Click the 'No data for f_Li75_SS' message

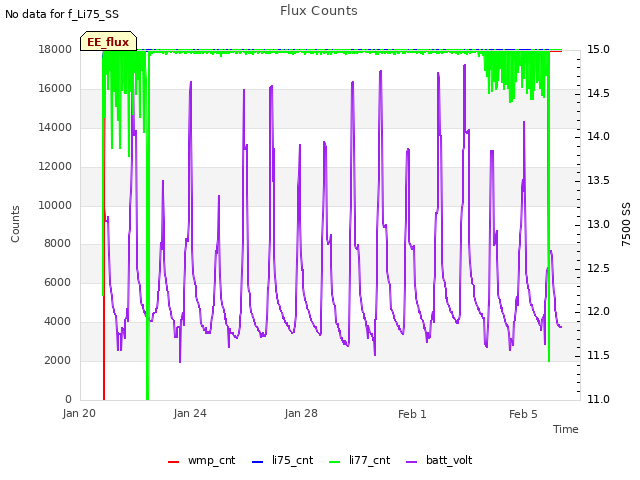click(x=62, y=15)
